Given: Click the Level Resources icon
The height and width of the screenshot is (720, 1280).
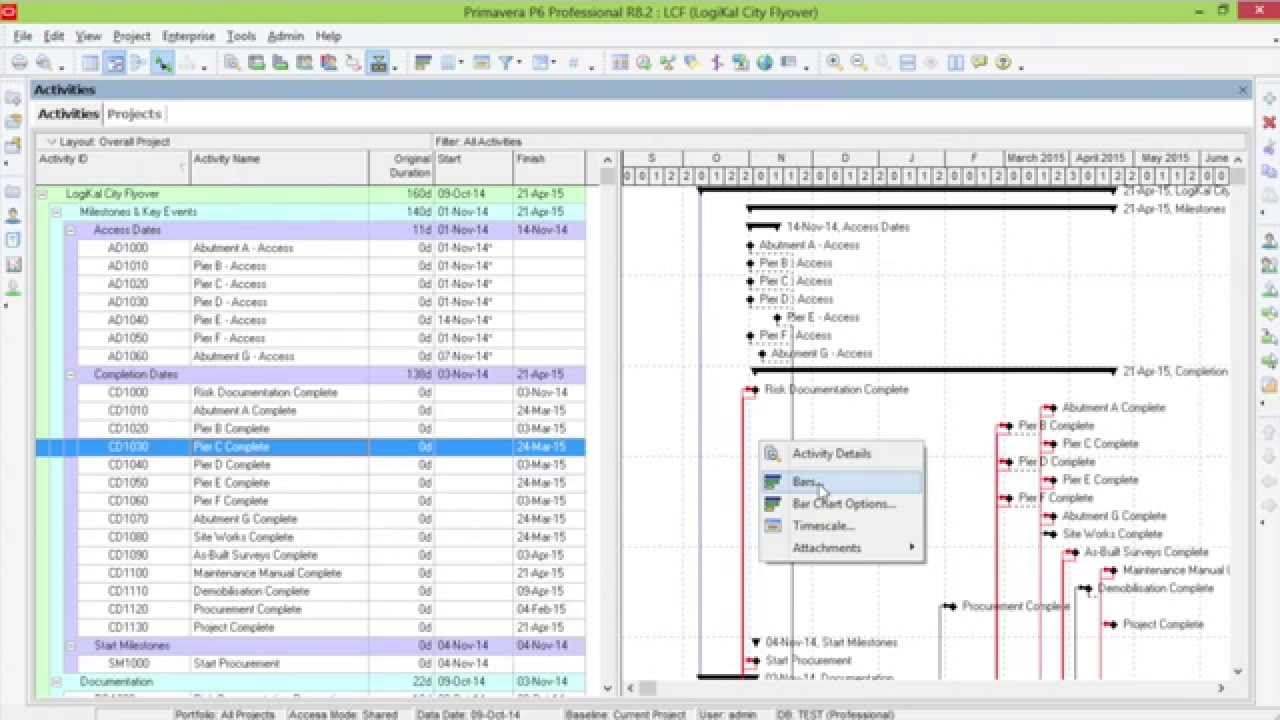Looking at the screenshot, I should click(668, 63).
